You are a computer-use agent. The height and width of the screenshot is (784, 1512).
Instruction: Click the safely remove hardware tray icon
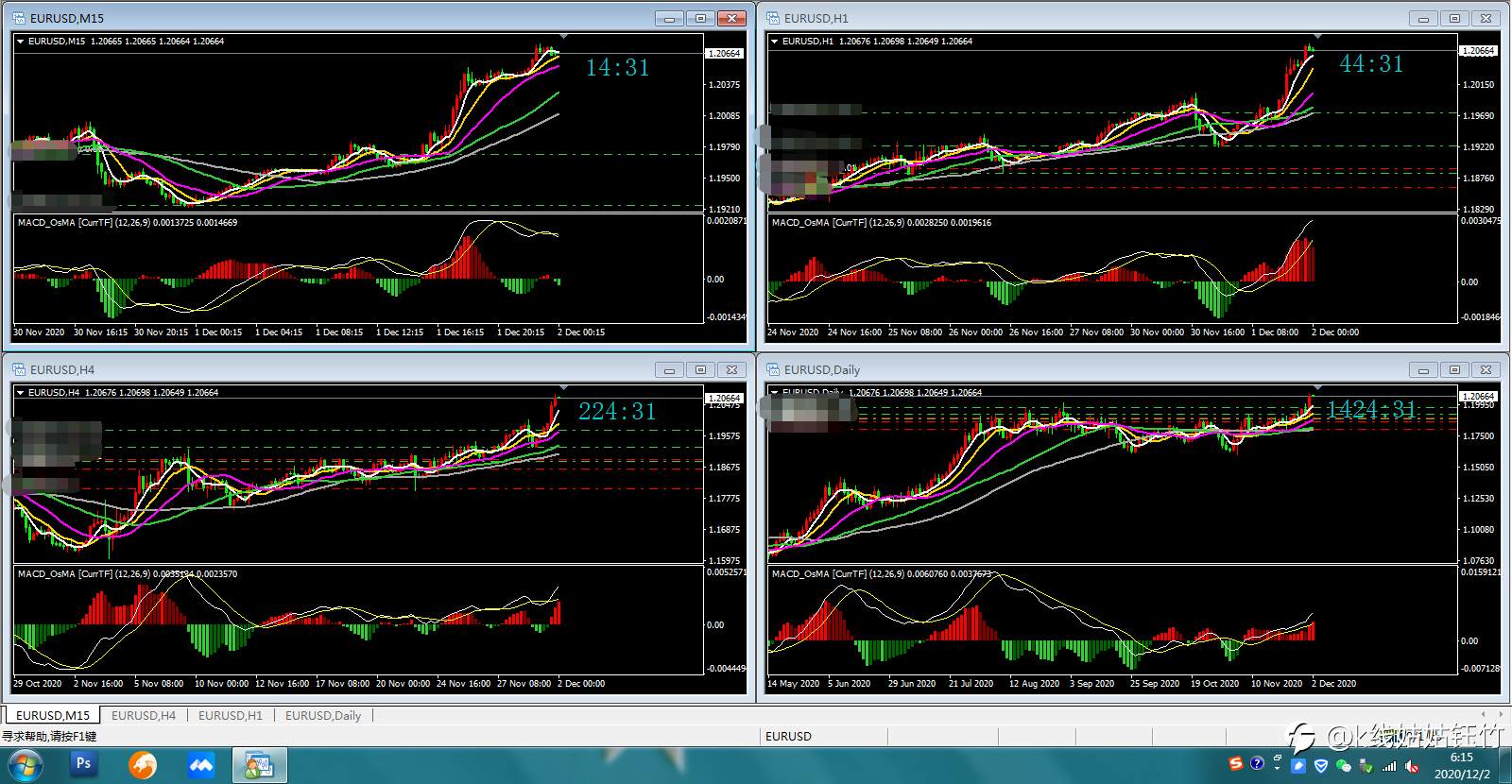click(x=1366, y=766)
